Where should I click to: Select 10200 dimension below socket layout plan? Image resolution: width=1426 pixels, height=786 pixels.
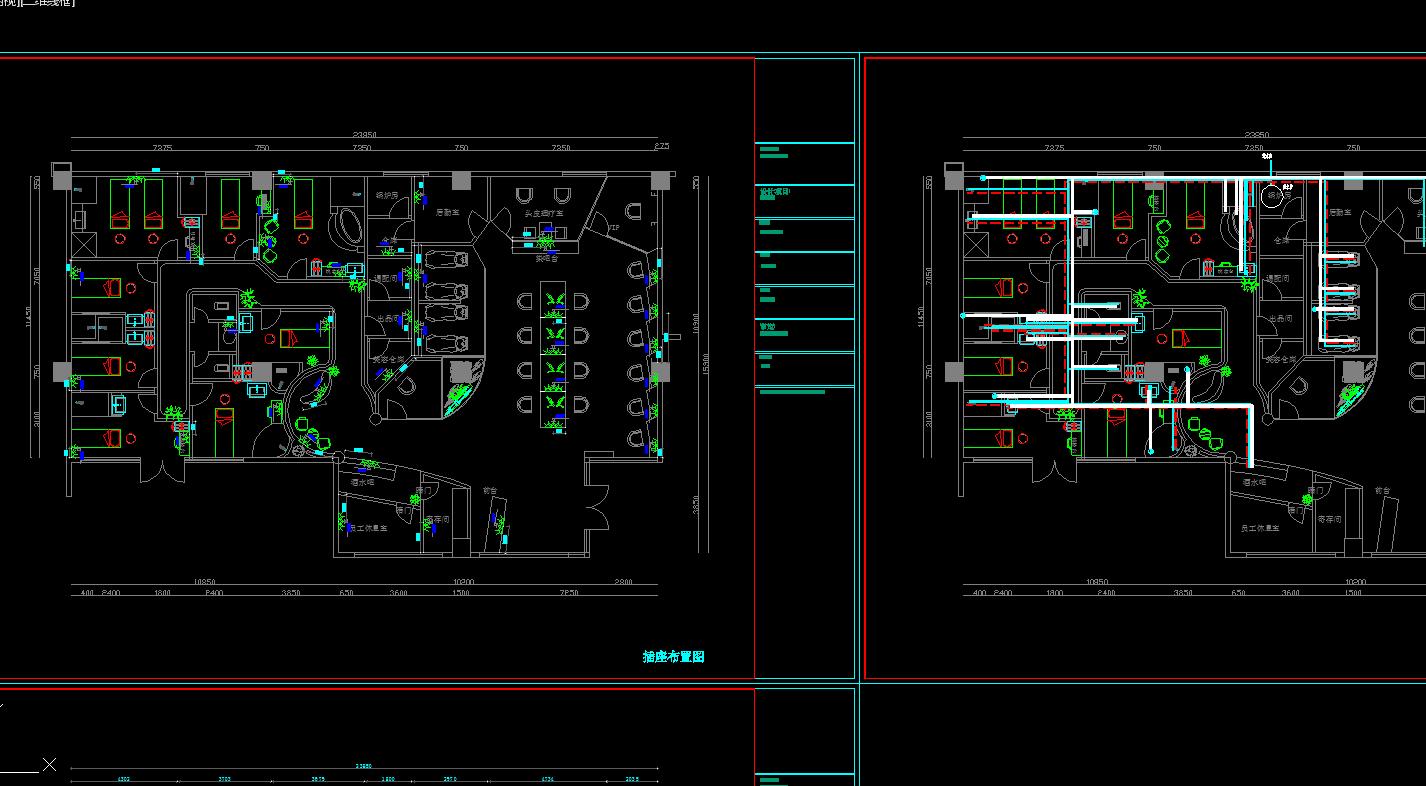(x=463, y=581)
